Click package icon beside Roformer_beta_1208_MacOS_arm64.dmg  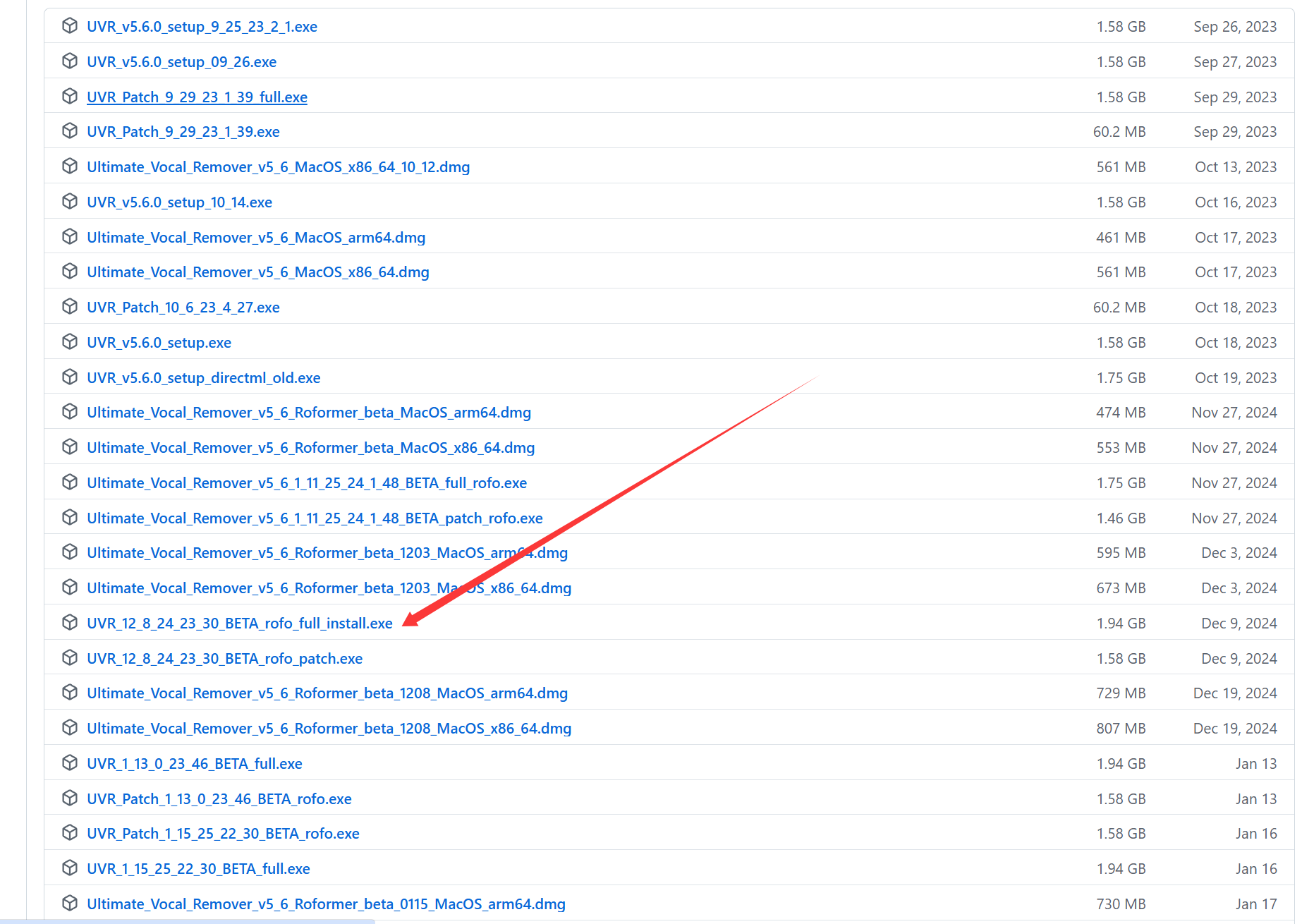click(70, 693)
